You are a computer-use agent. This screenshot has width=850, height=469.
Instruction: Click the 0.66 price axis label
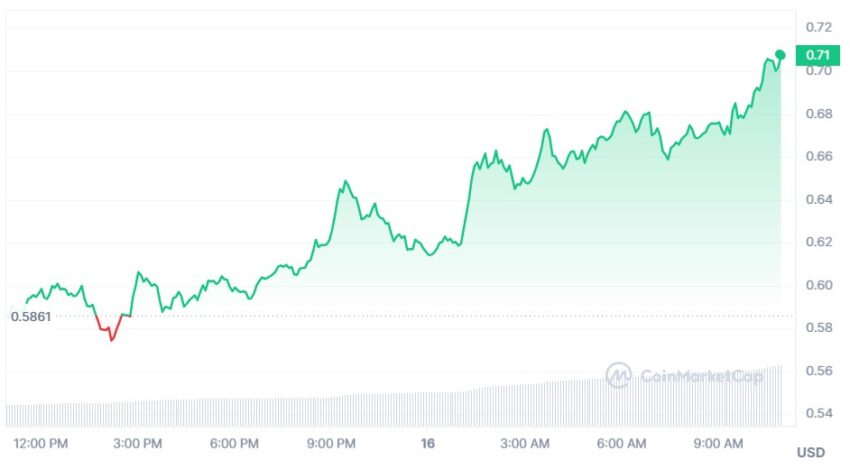click(819, 156)
